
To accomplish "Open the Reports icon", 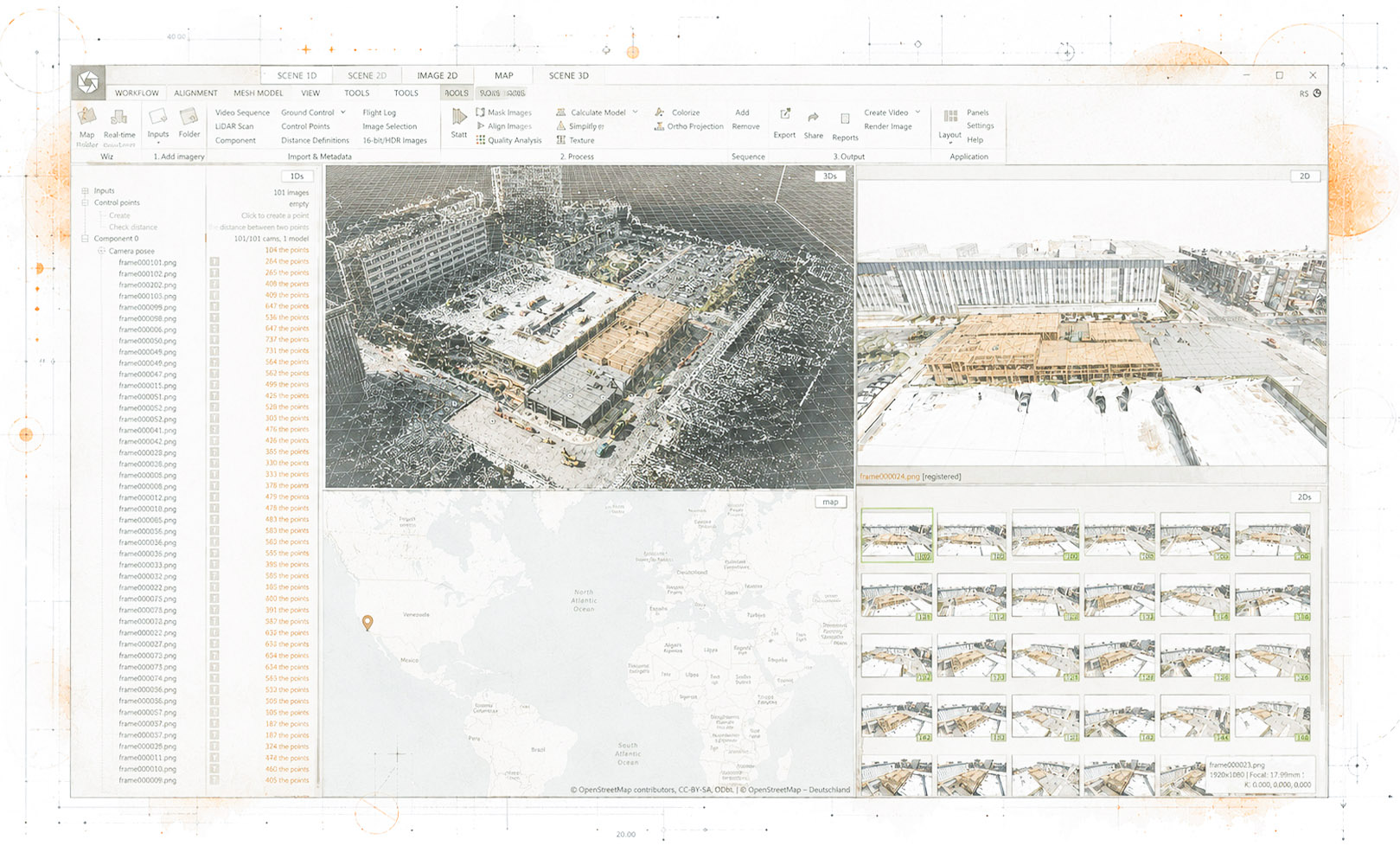I will click(x=845, y=119).
